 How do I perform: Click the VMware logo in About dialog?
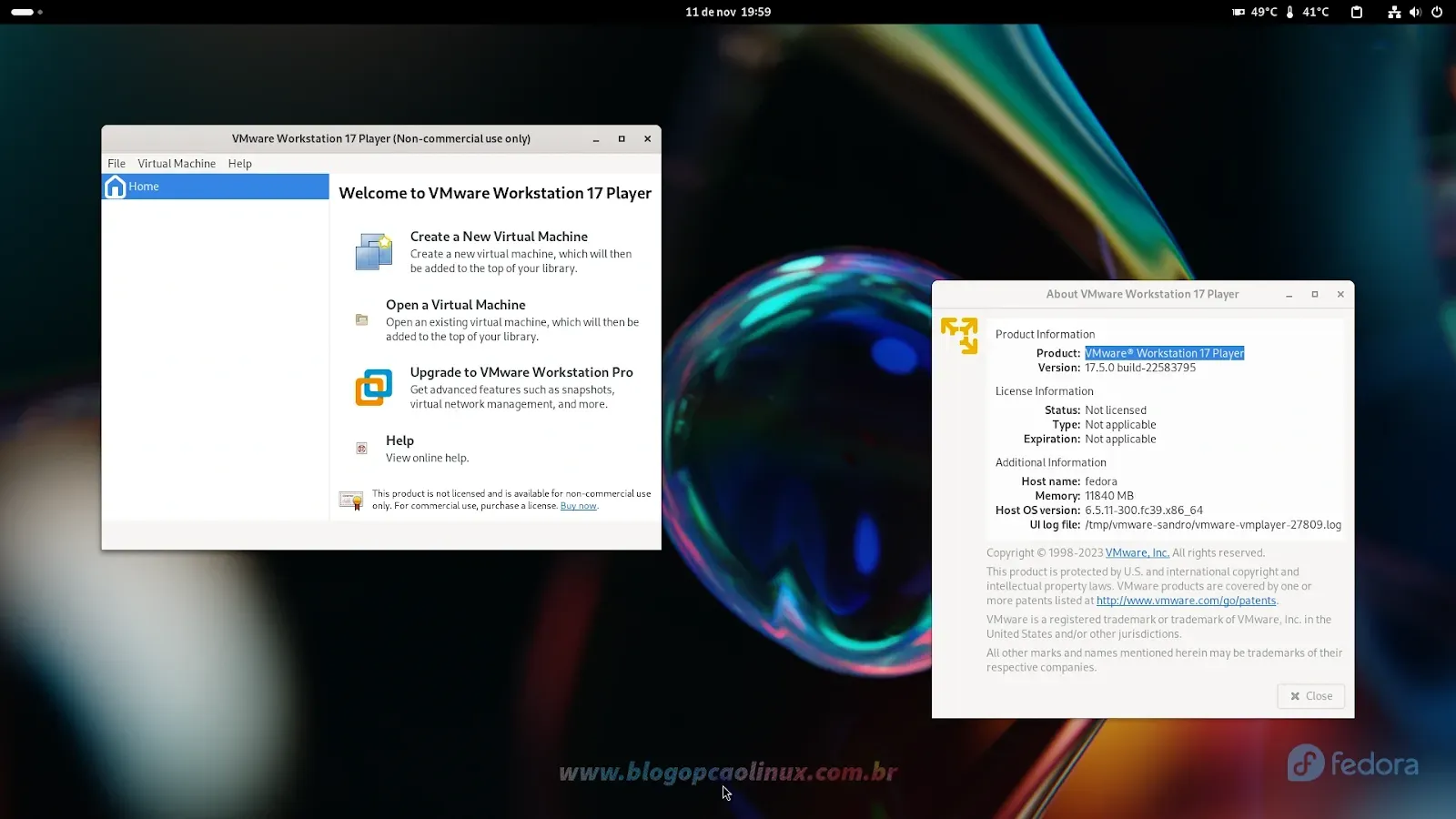[x=959, y=336]
